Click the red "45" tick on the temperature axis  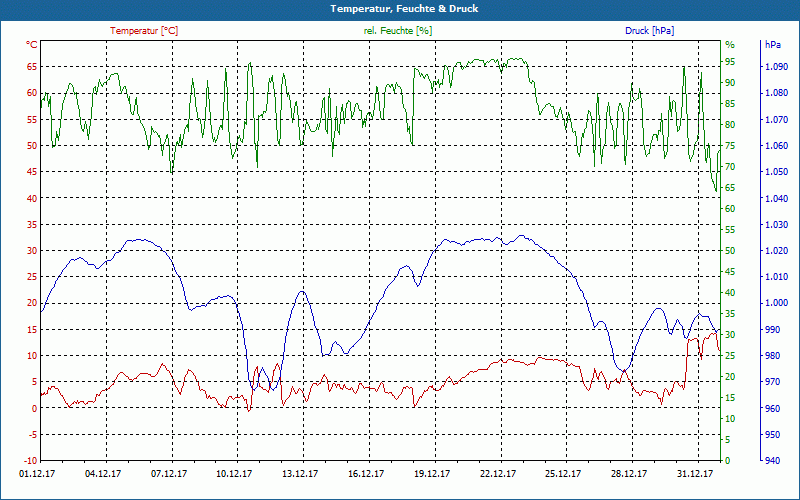click(32, 172)
